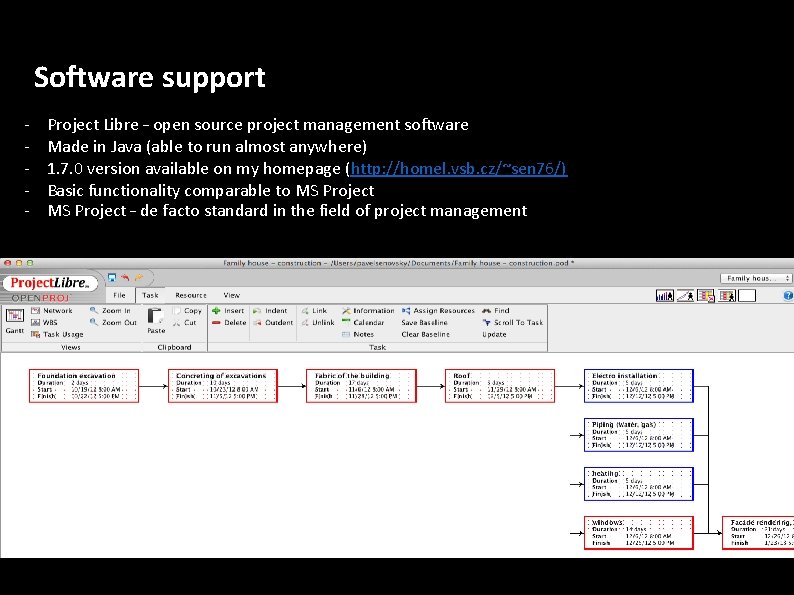The height and width of the screenshot is (595, 794).
Task: Click the undo arrow icon
Action: pyautogui.click(x=125, y=277)
